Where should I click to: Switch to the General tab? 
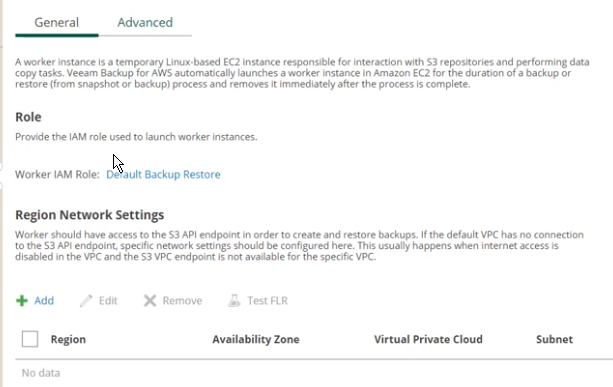click(x=57, y=22)
